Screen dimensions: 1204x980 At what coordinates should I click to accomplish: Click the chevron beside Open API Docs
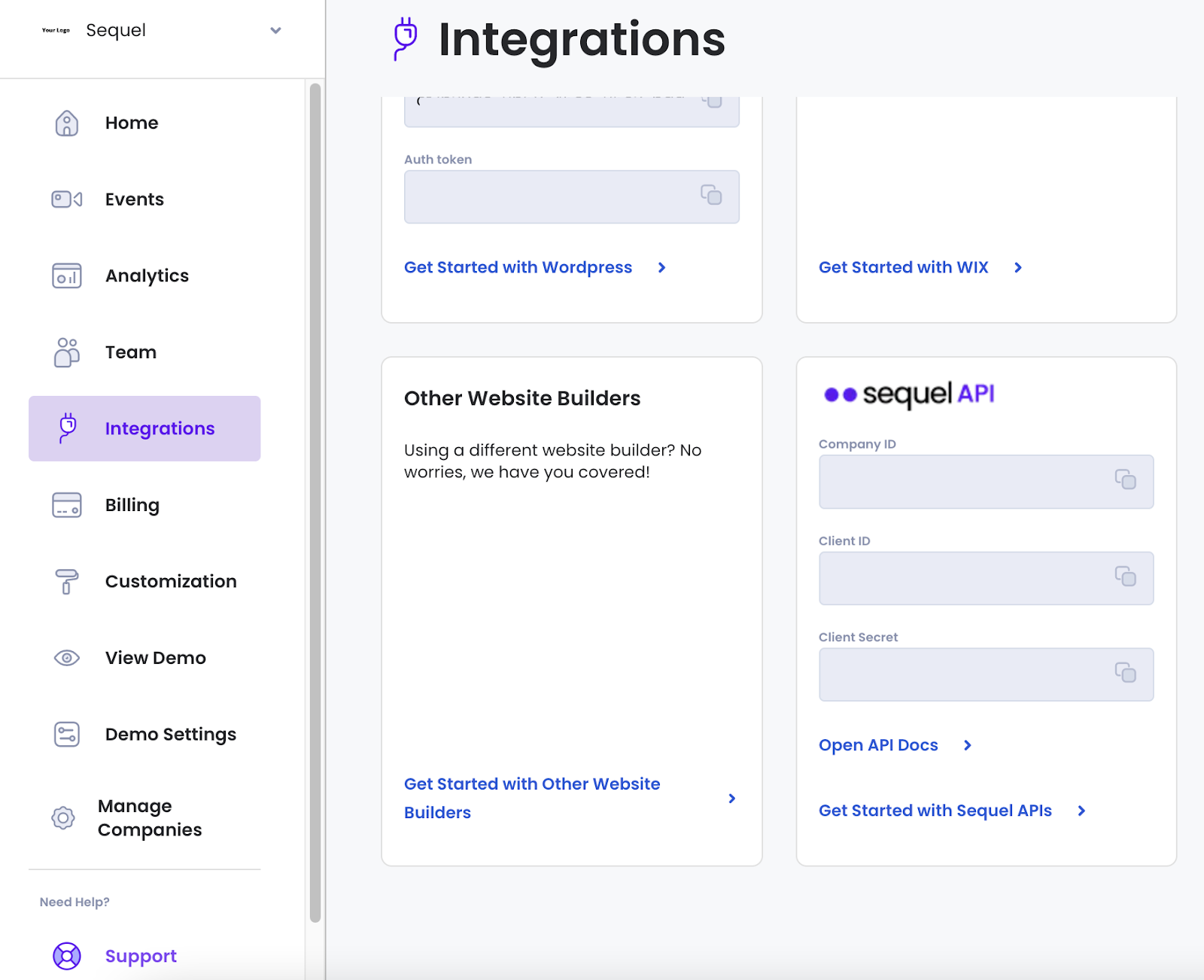tap(968, 745)
